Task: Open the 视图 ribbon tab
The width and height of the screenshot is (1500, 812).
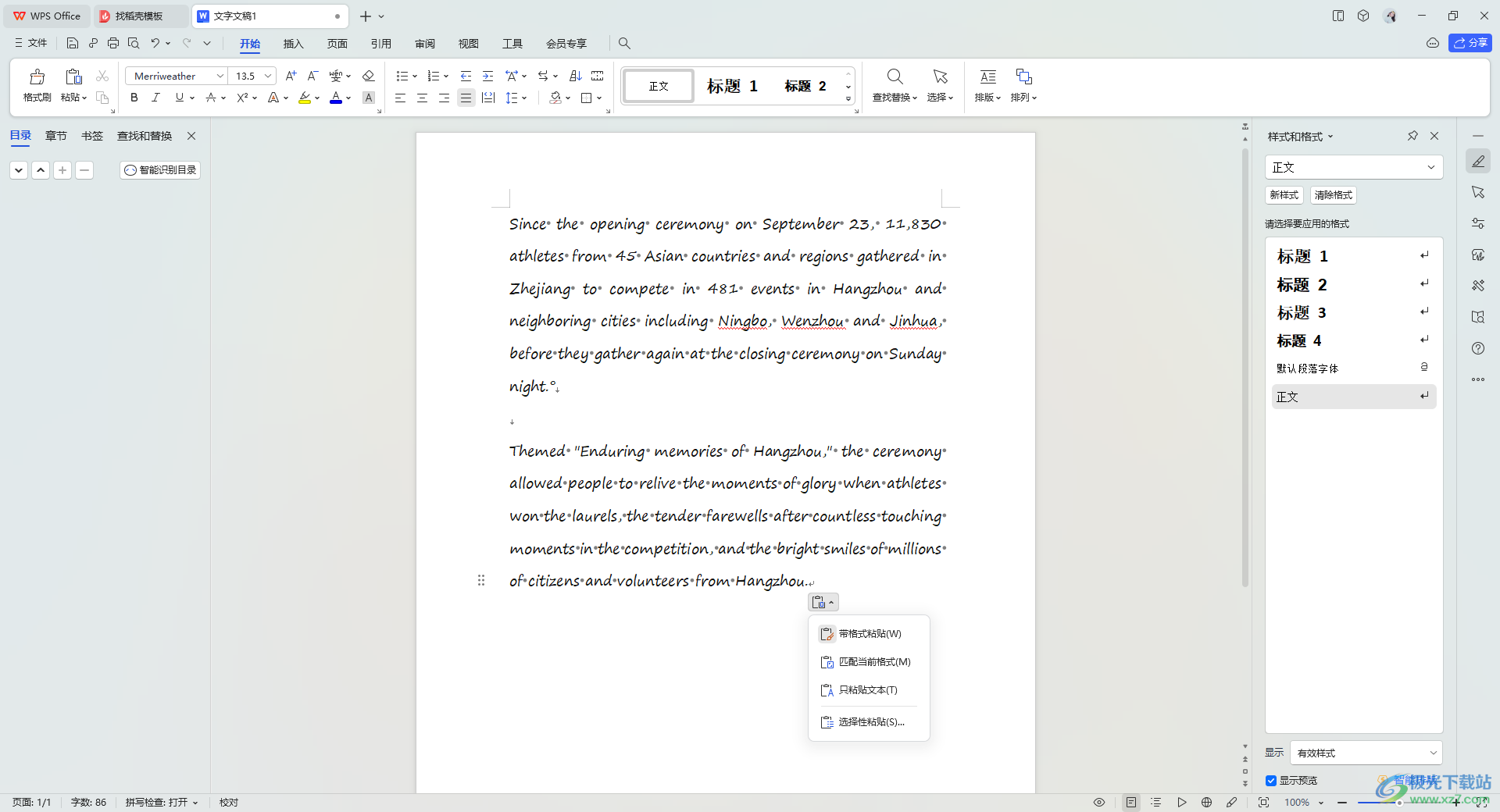Action: point(468,44)
